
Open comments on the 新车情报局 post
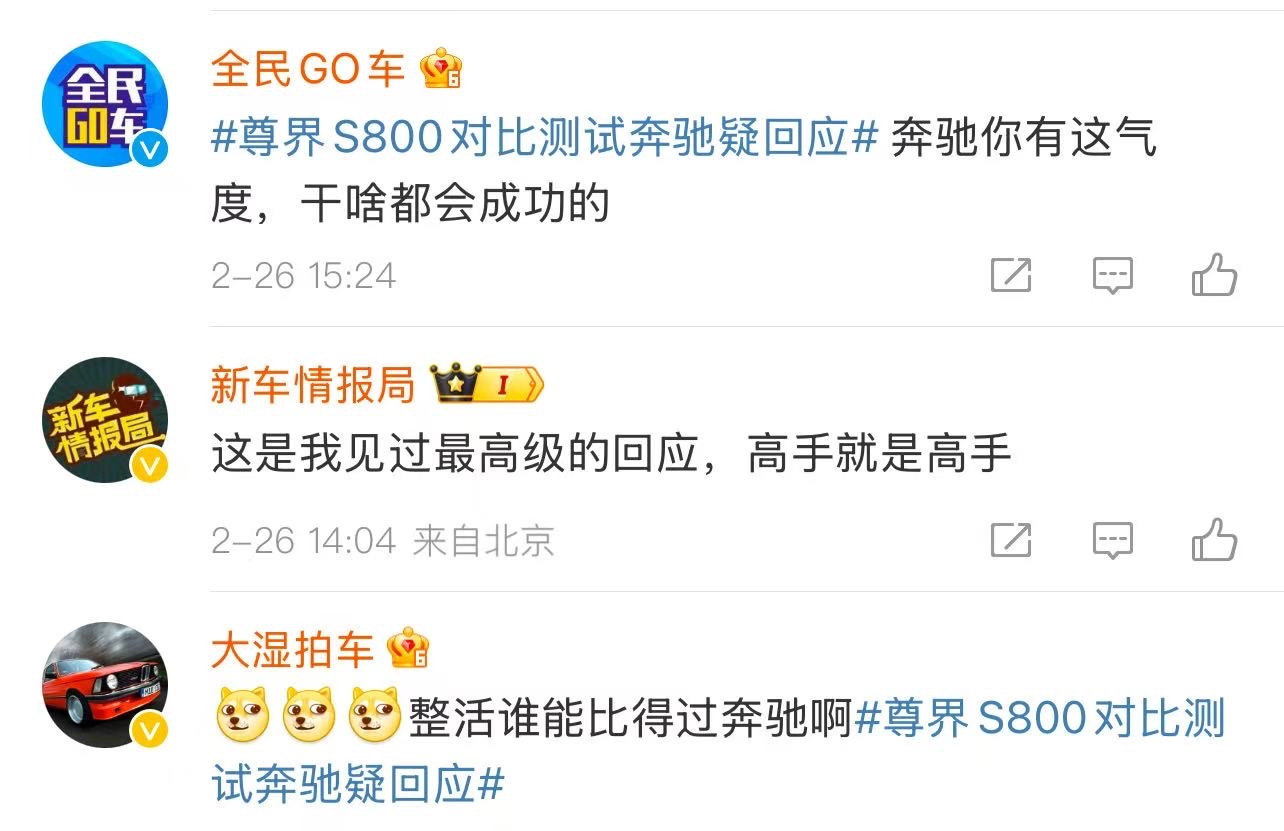pos(1112,541)
